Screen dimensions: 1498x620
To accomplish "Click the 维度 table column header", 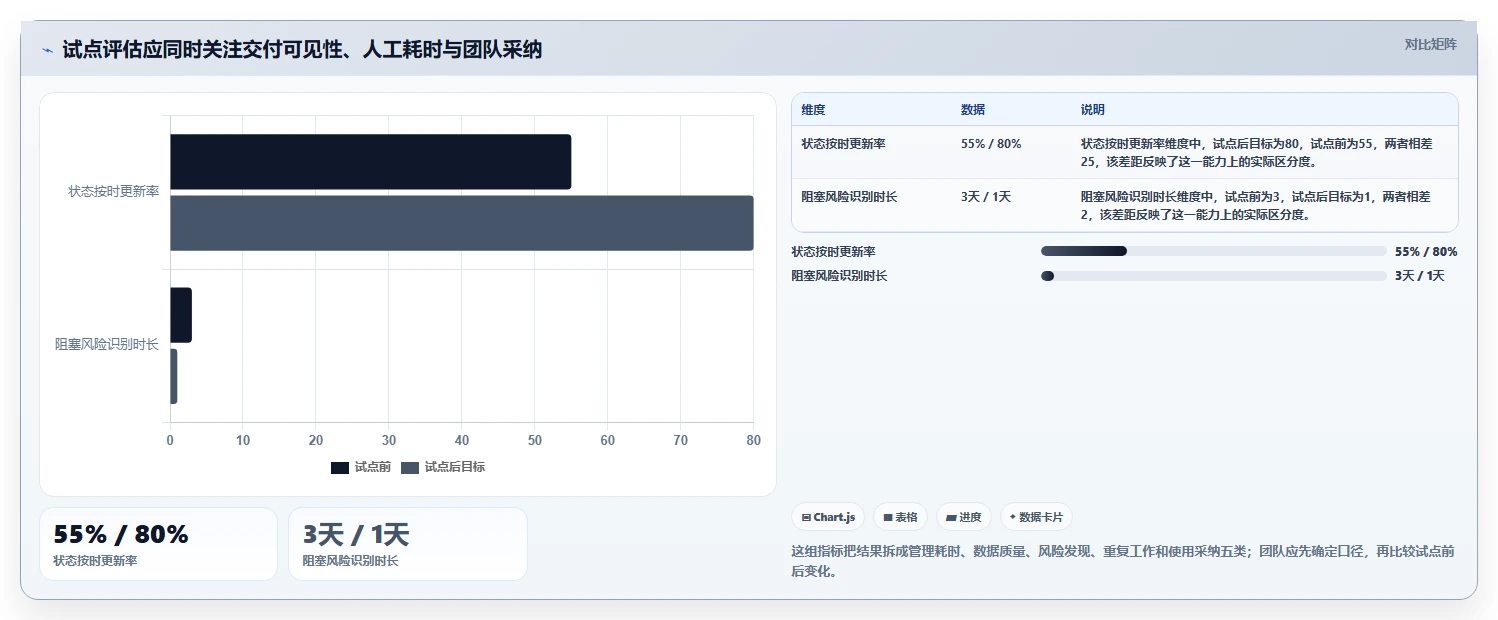I will coord(813,110).
